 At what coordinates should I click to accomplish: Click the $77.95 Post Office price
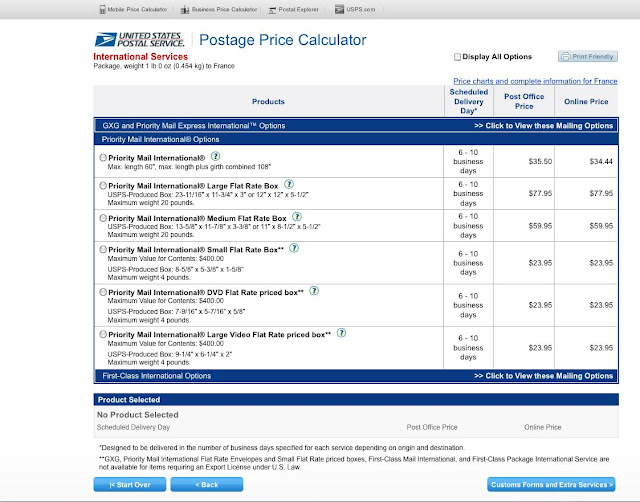point(540,193)
